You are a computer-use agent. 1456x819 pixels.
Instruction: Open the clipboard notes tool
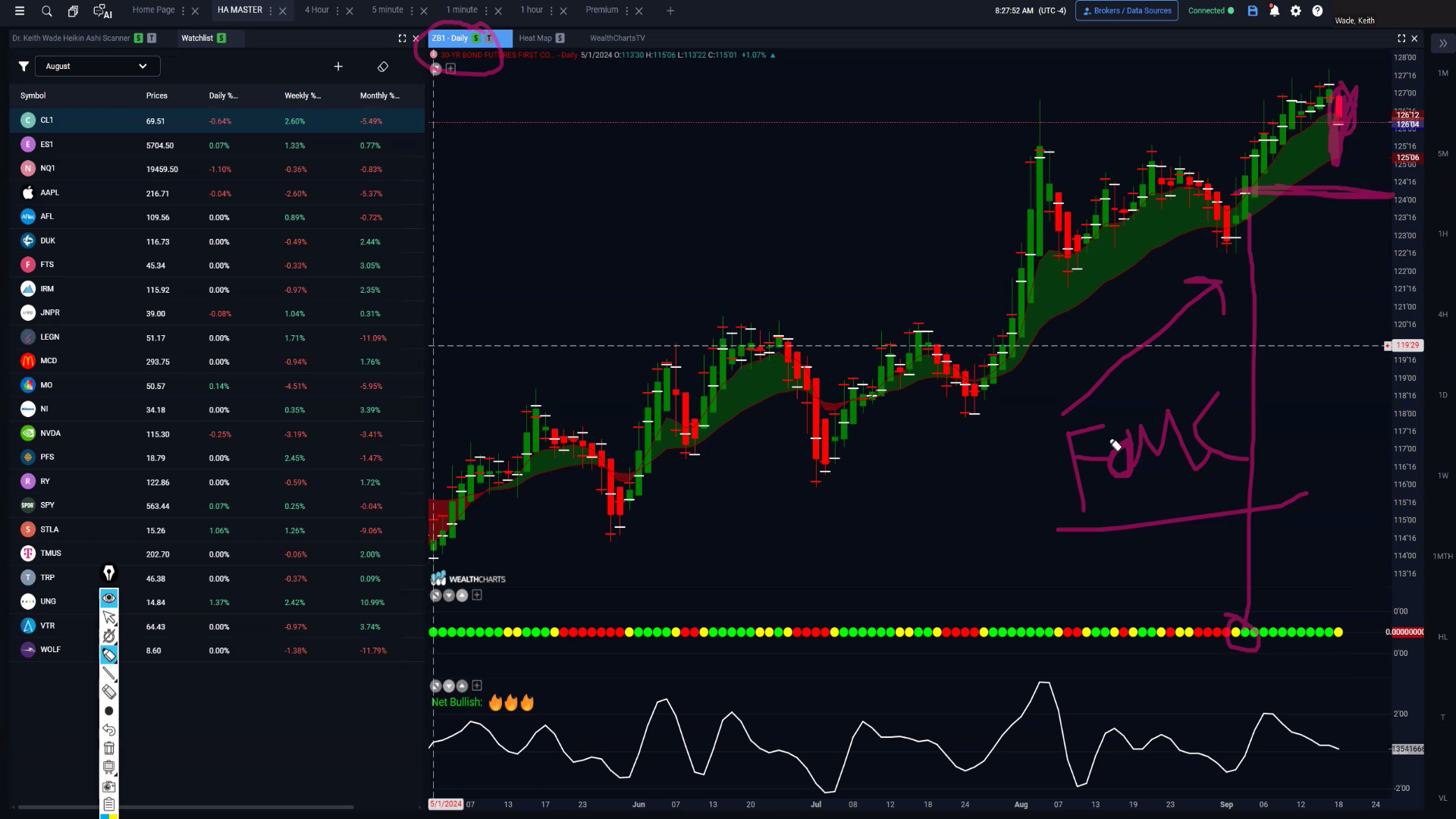coord(109,804)
